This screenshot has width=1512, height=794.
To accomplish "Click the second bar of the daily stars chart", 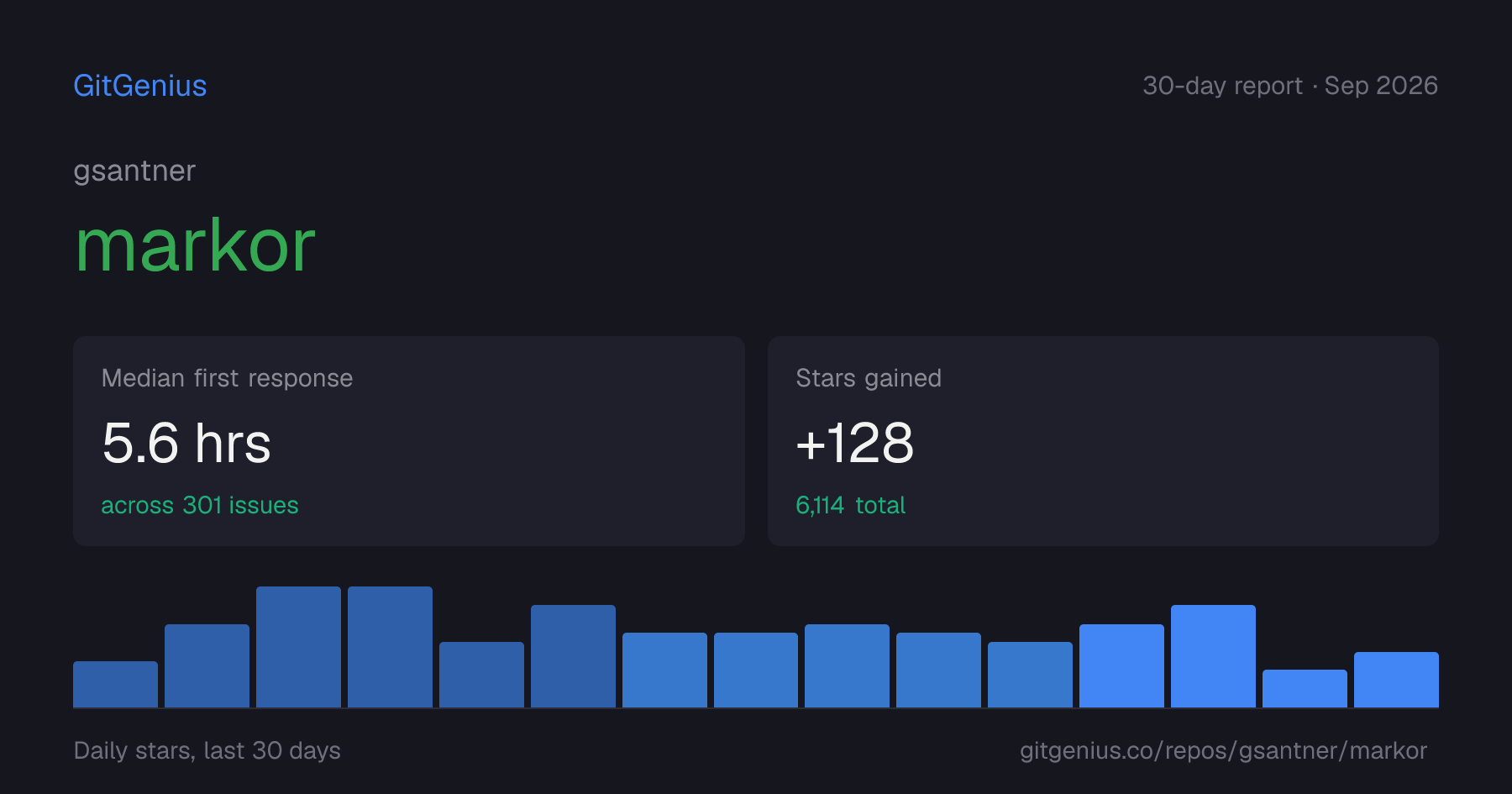I will 207,665.
